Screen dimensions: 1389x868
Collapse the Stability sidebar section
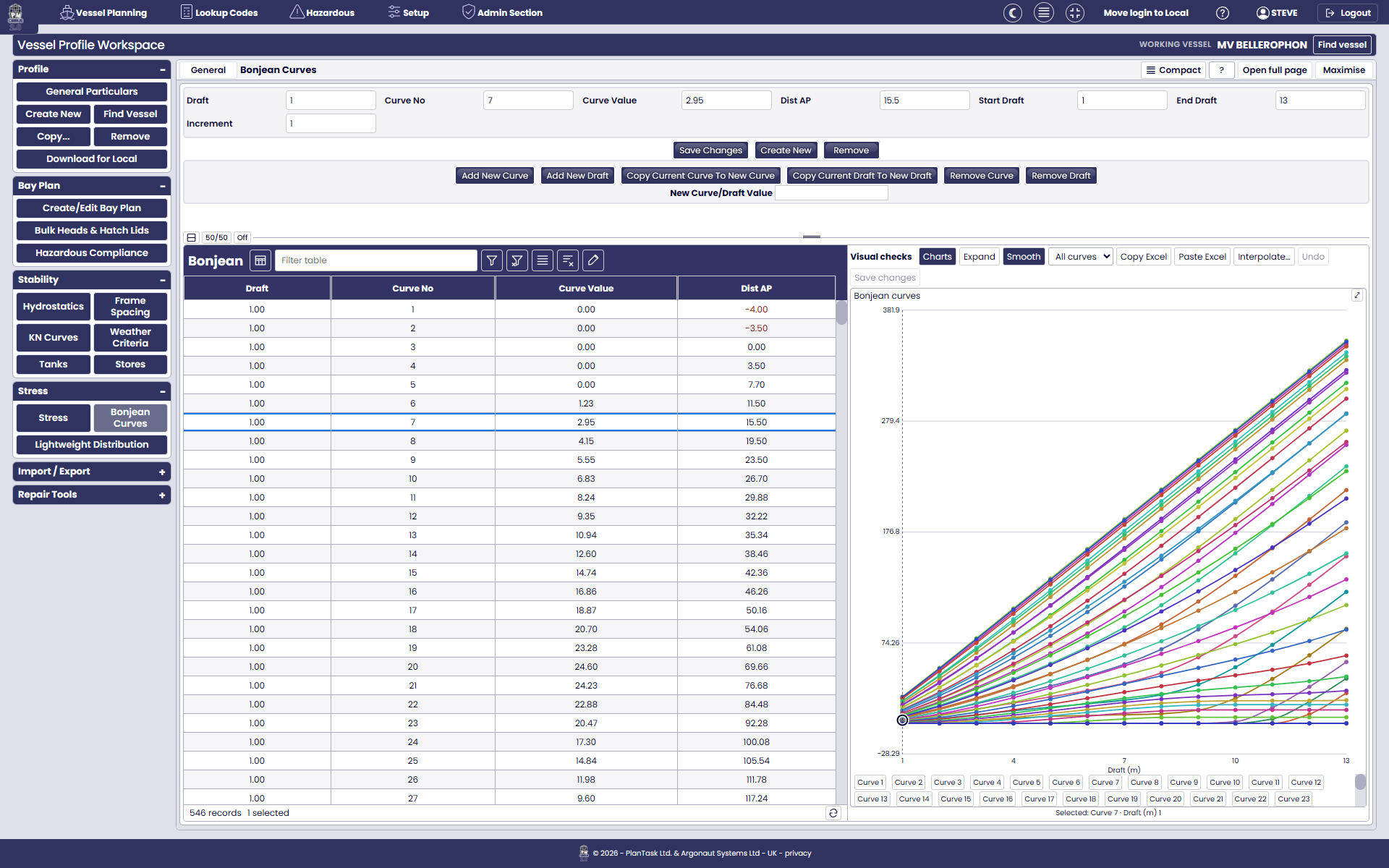[163, 280]
